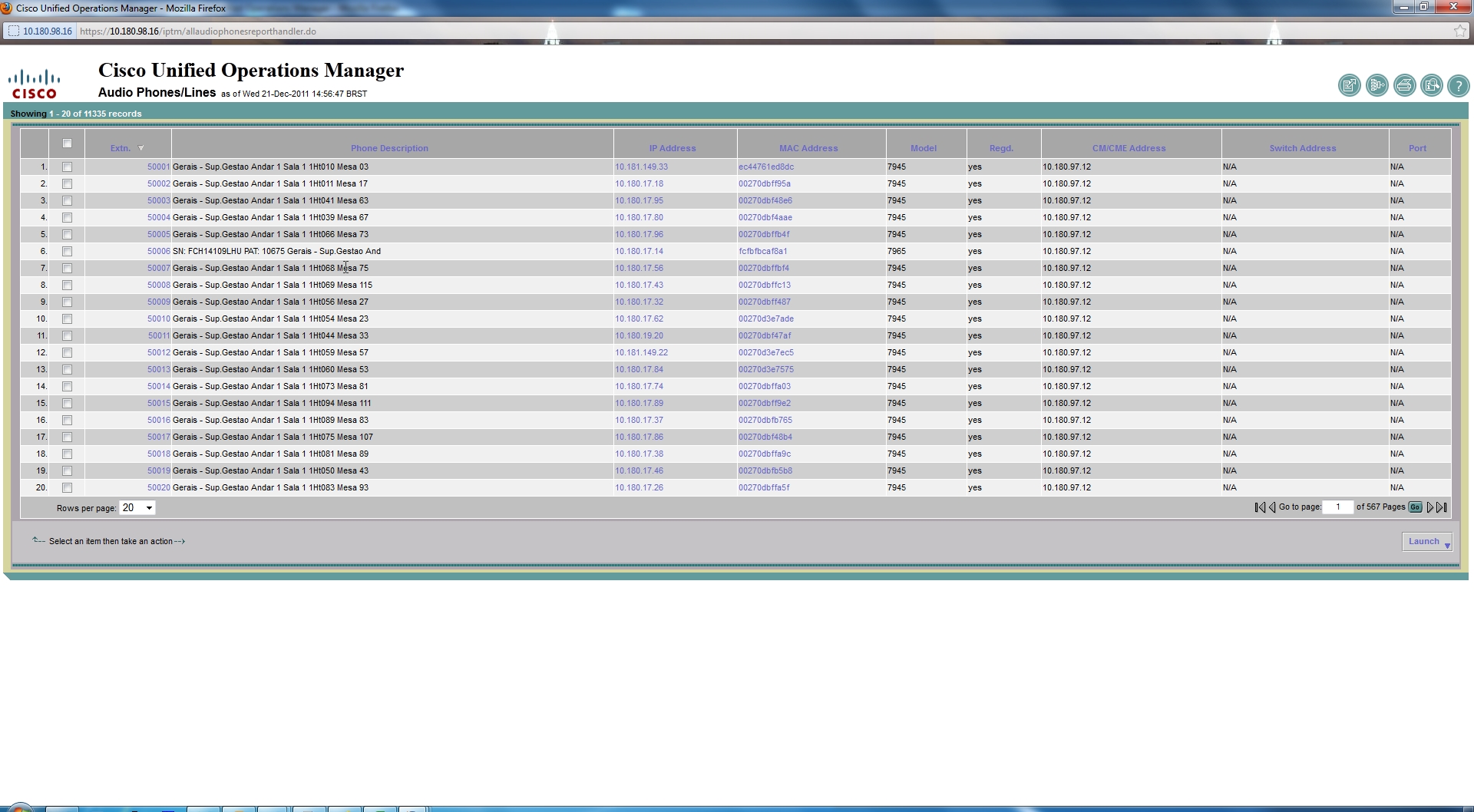
Task: Click 'of 567 Pages' text
Action: click(1380, 507)
